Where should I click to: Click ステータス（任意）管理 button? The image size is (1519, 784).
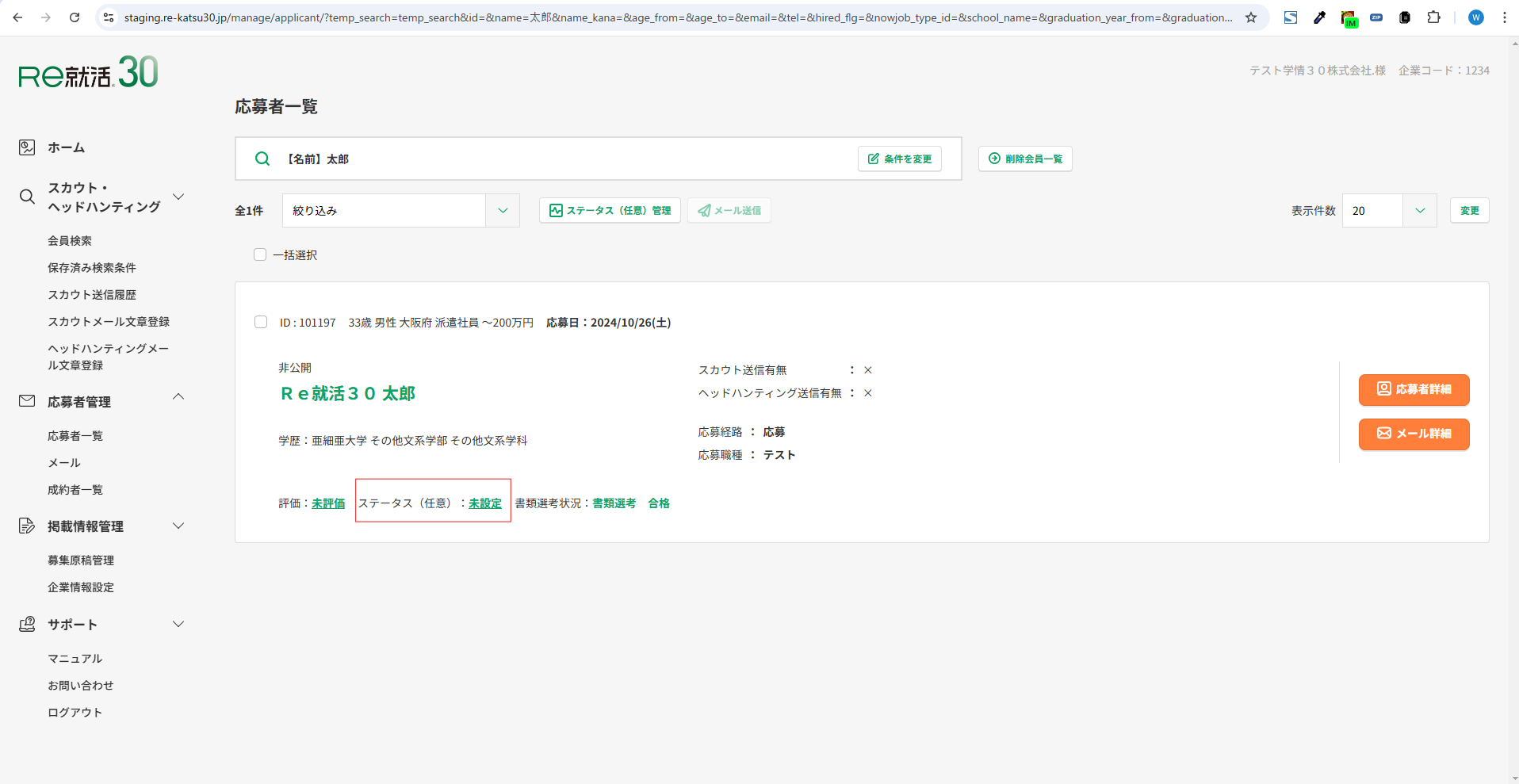click(x=610, y=210)
